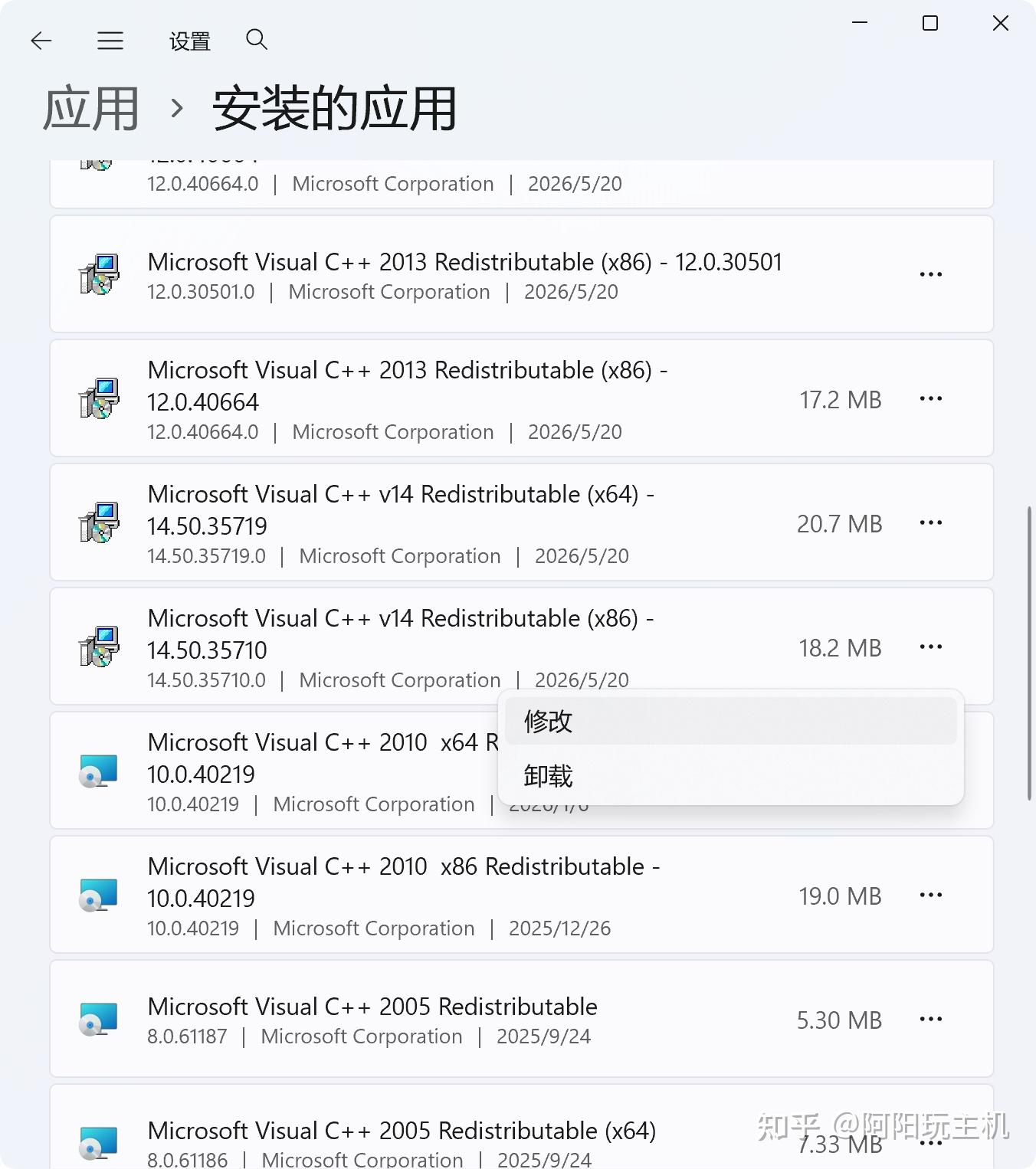This screenshot has height=1169, width=1036.
Task: Click the vertical scrollbar thumb
Action: pos(1029,653)
